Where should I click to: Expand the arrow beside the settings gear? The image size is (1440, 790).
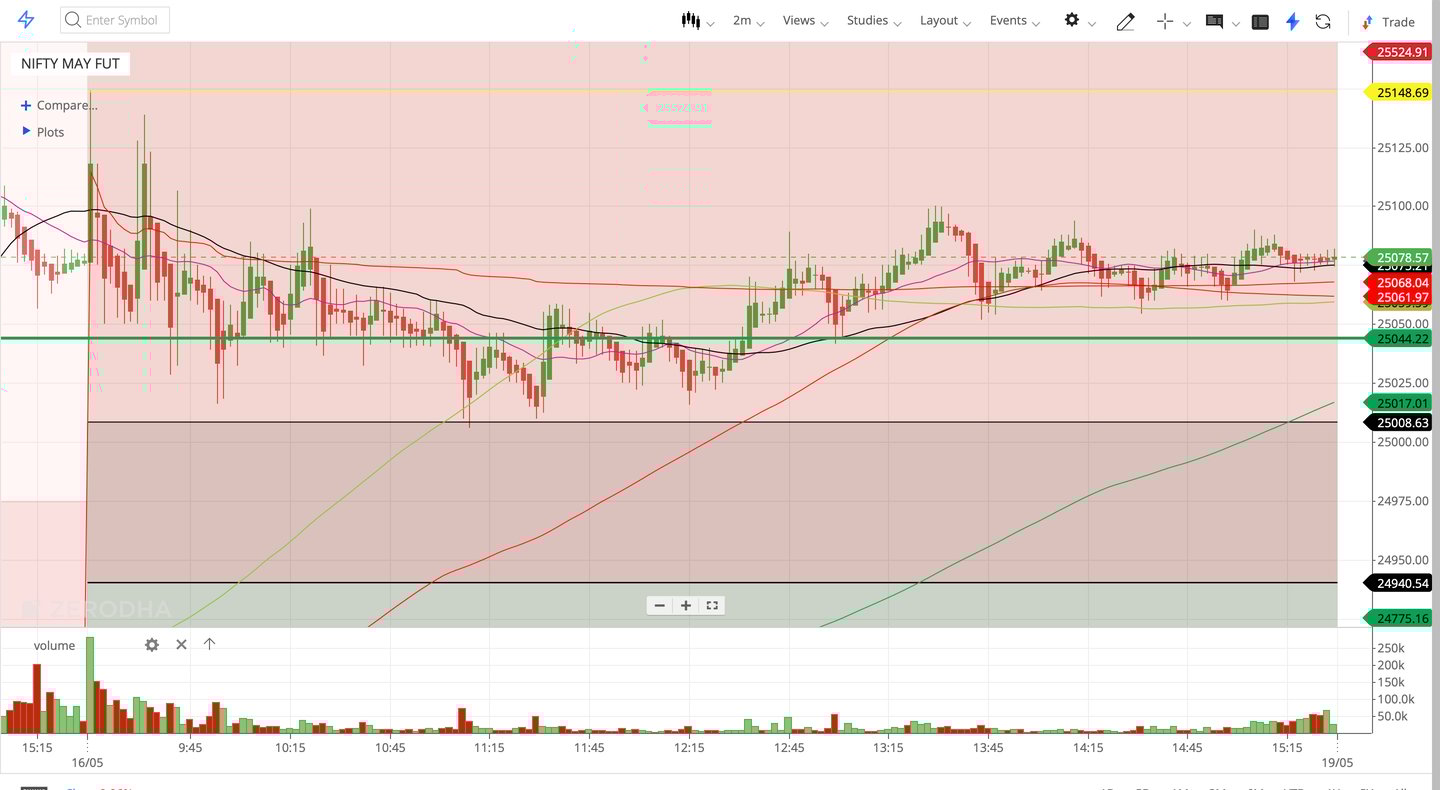[1092, 23]
